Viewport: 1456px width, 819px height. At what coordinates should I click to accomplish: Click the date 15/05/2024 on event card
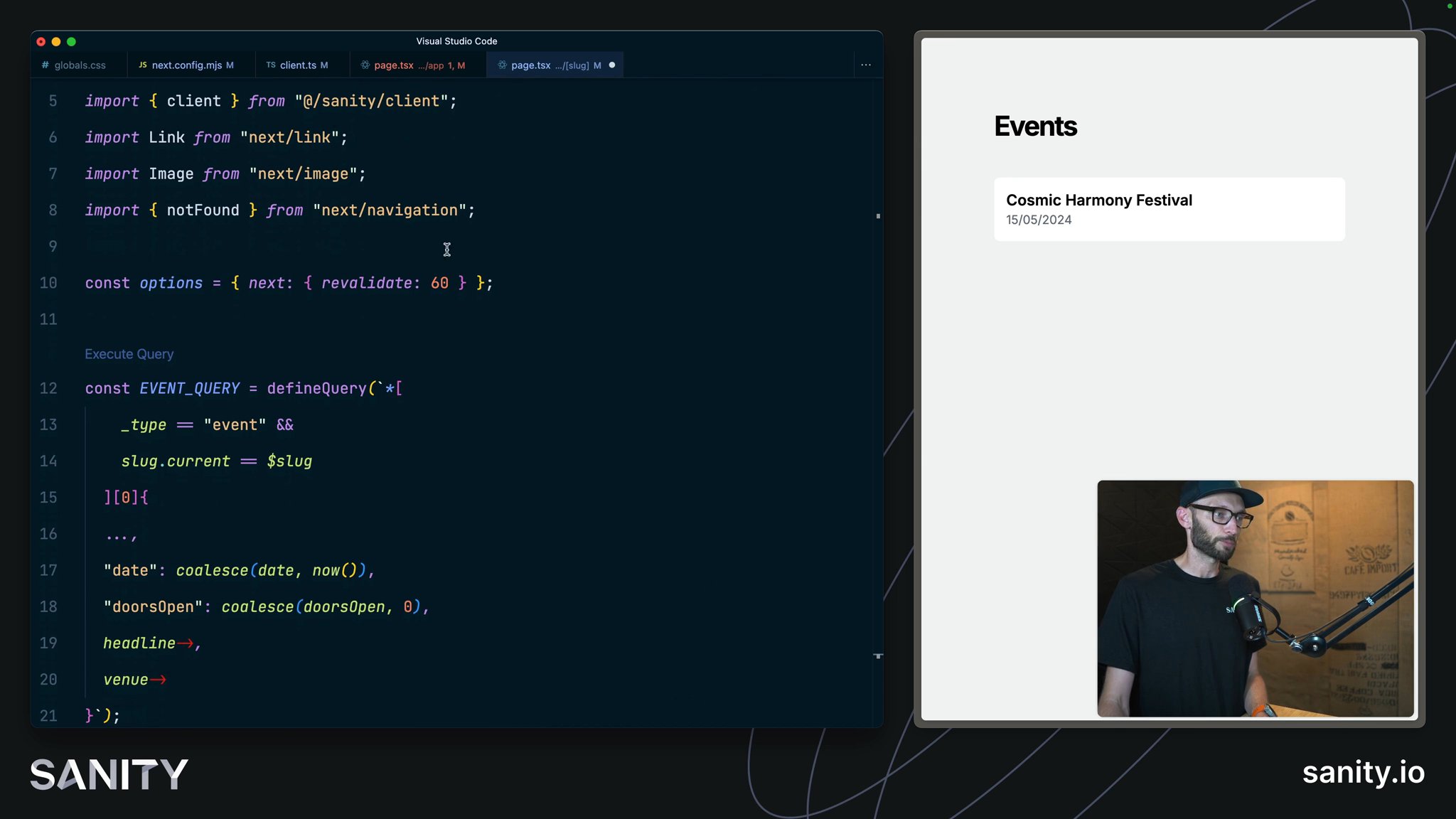pos(1039,220)
